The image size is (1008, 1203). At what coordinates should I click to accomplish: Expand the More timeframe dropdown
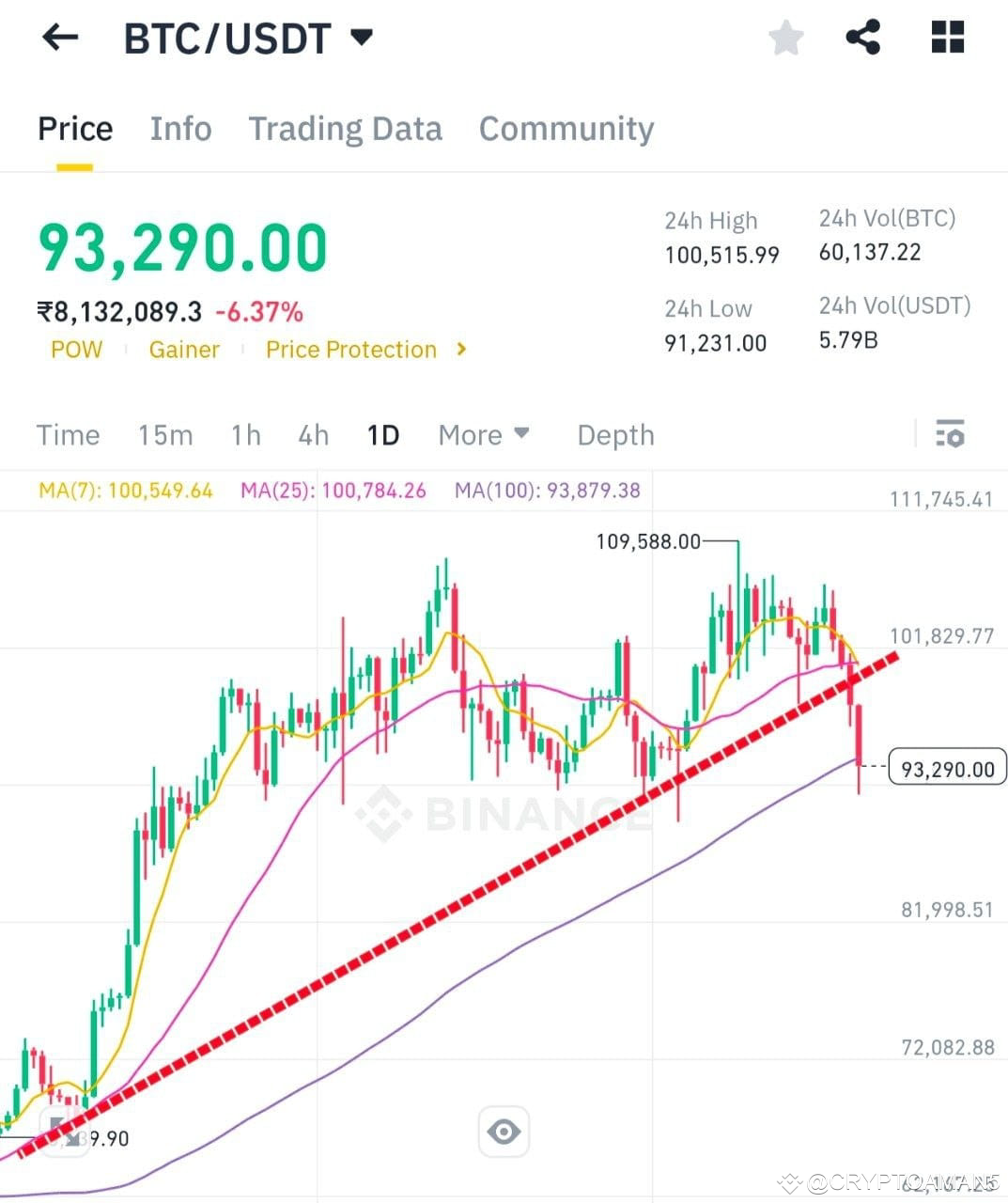pos(484,435)
